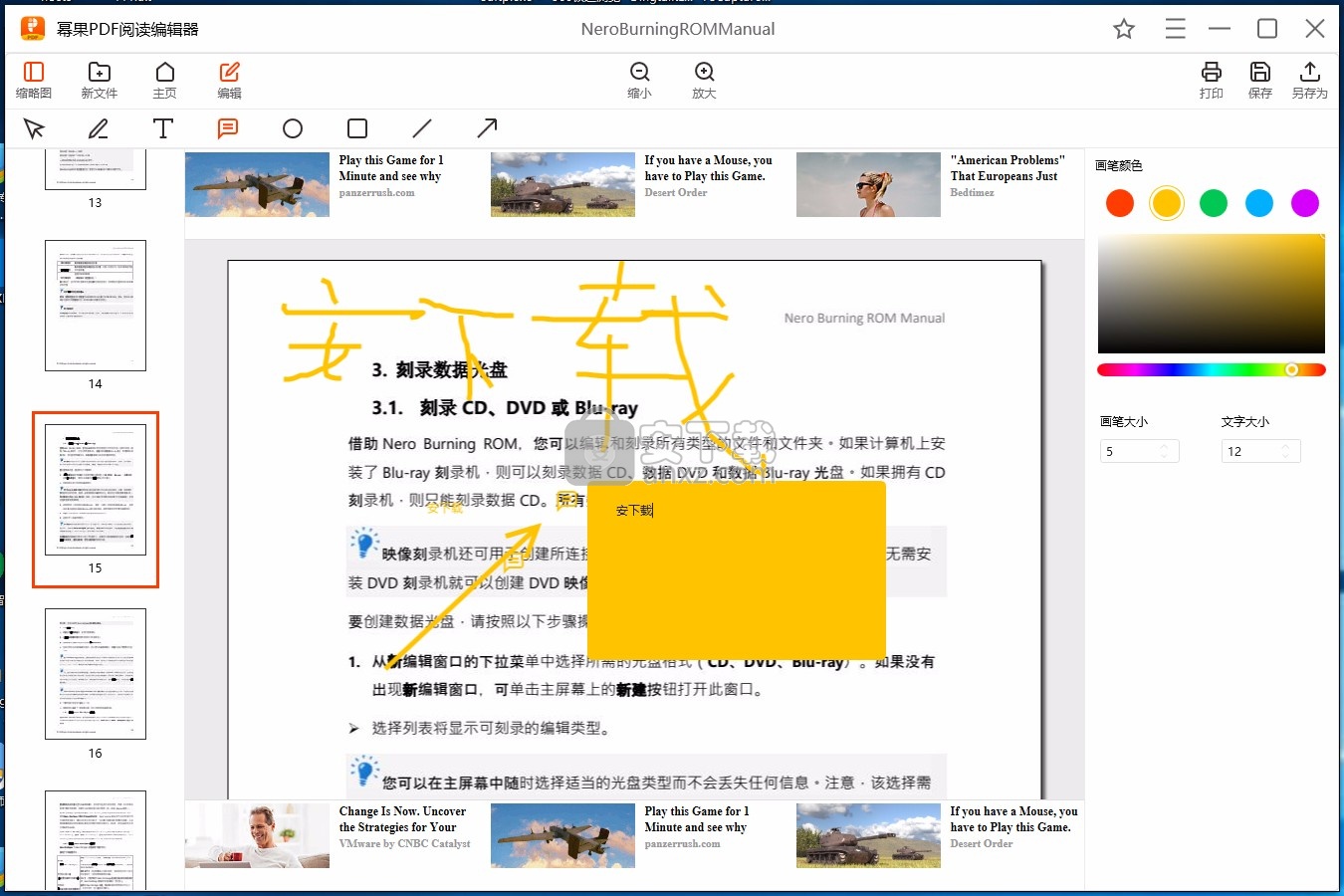Select the straight line tool

pyautogui.click(x=422, y=128)
